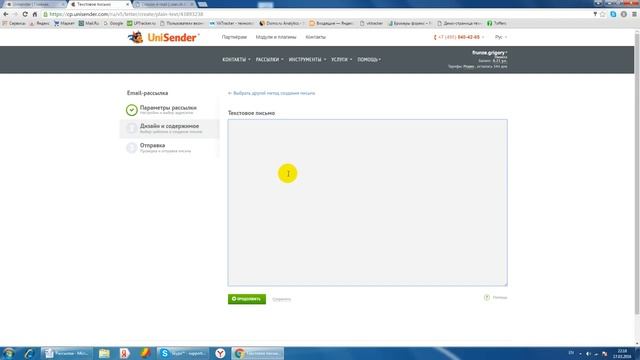Open the Word document taskbar item

[67, 353]
